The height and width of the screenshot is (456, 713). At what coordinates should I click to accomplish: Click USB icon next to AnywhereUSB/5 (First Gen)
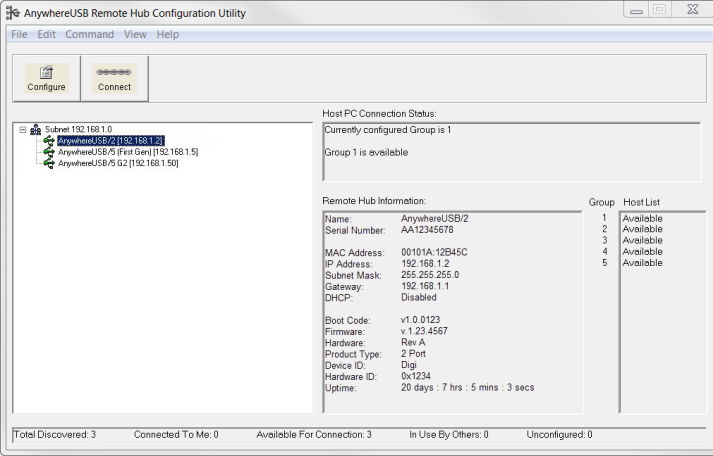click(x=49, y=152)
